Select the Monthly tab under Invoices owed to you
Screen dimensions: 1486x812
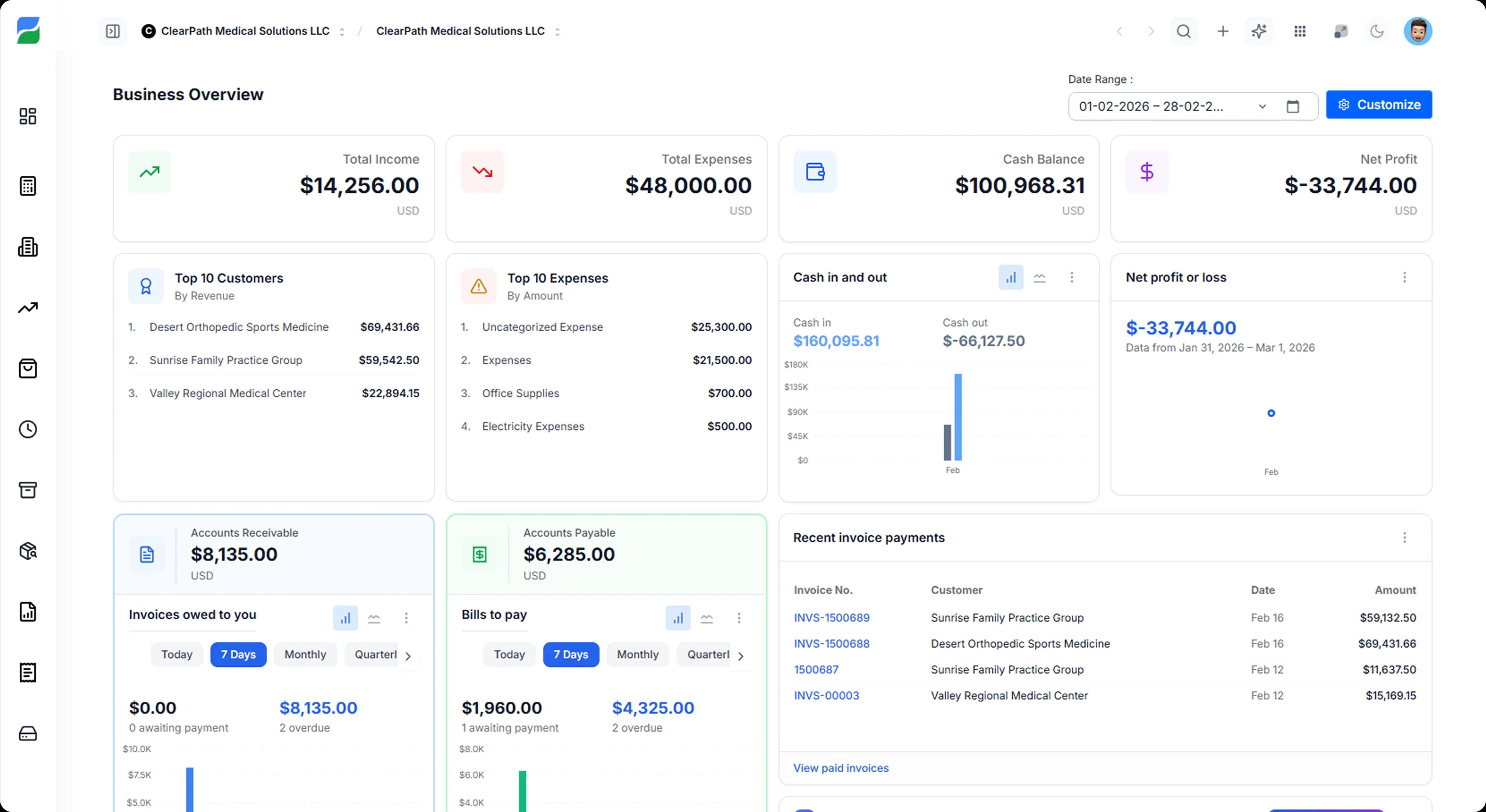point(305,655)
